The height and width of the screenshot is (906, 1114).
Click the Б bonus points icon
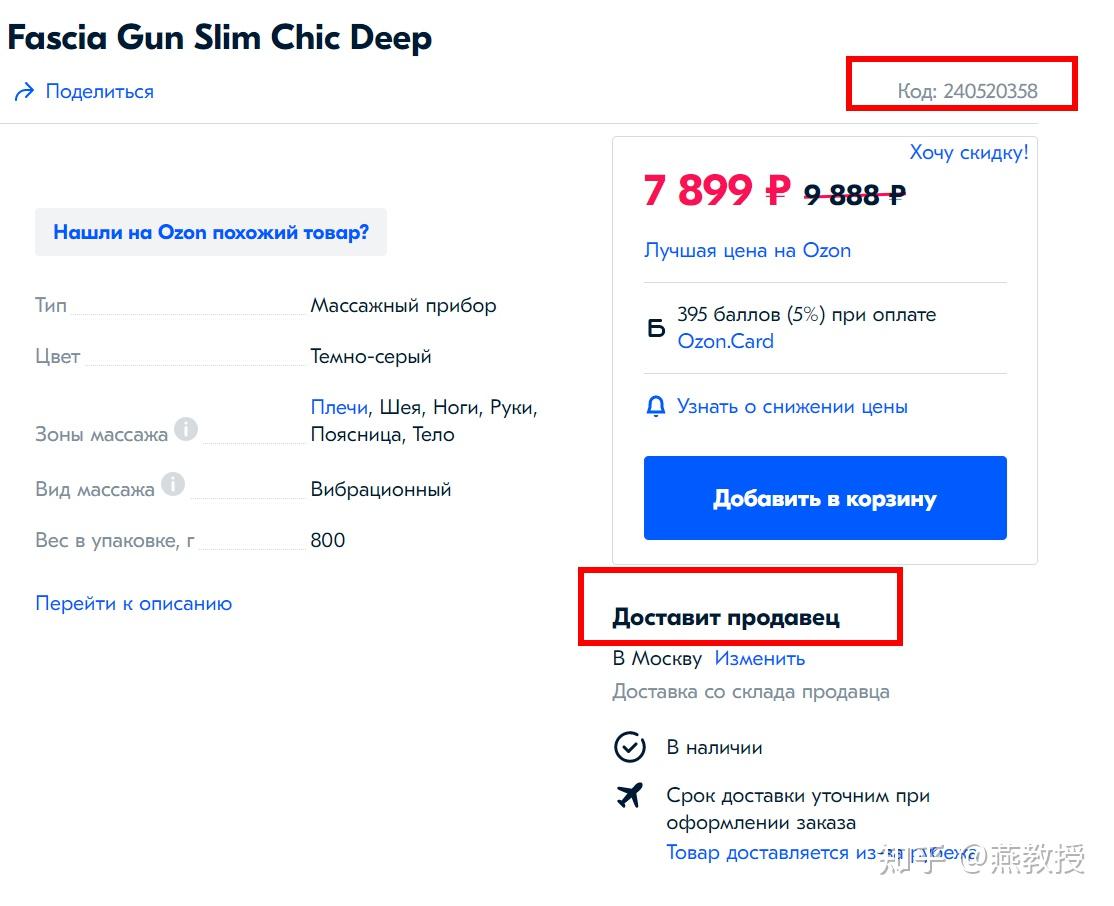pyautogui.click(x=656, y=328)
